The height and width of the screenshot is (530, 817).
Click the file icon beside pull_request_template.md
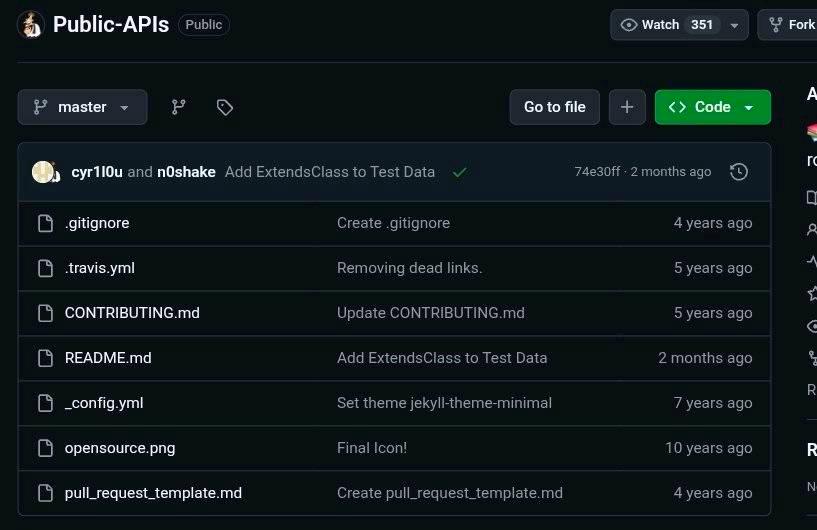[x=45, y=492]
